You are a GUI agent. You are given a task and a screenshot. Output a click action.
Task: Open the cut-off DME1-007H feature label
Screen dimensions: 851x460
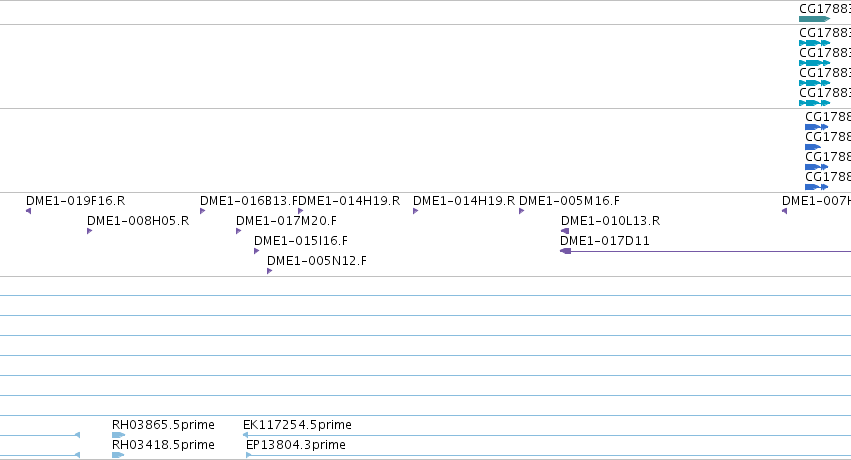(816, 201)
